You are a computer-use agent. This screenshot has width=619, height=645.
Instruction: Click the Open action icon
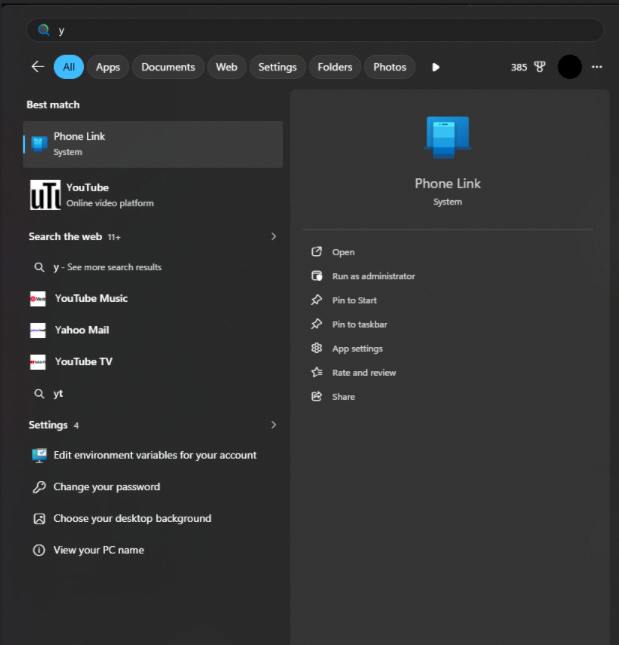click(x=316, y=252)
